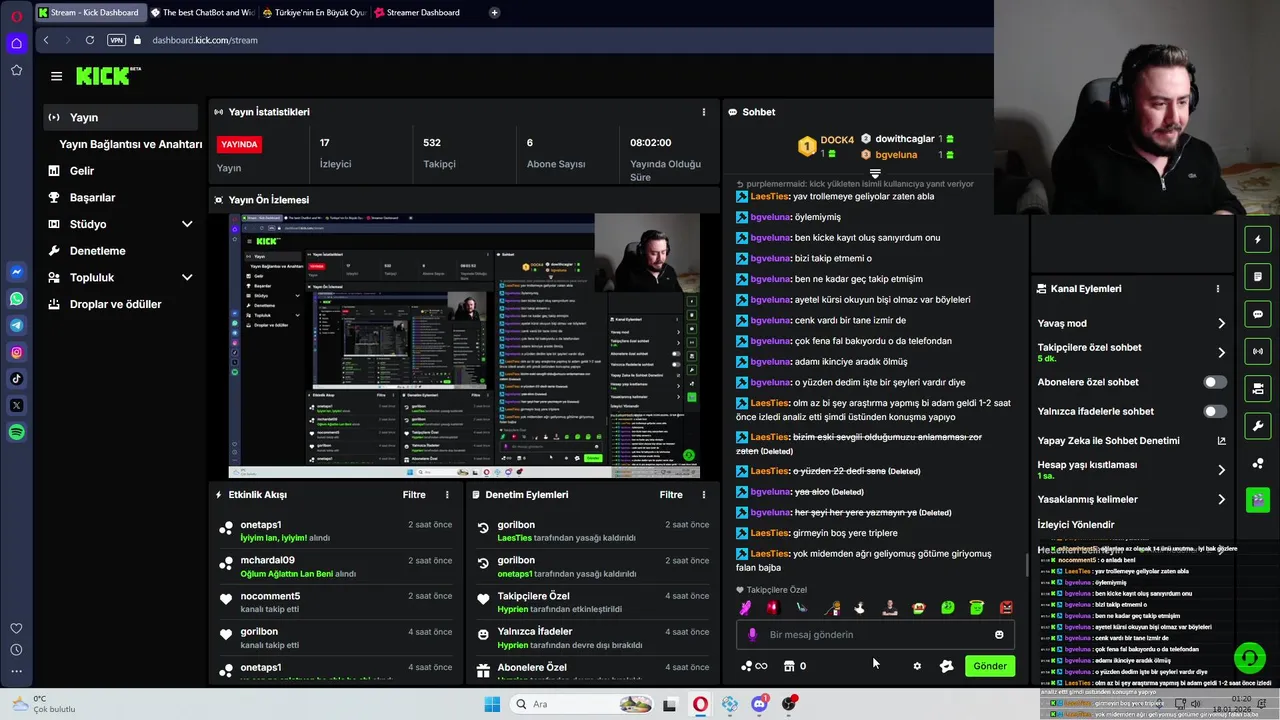The height and width of the screenshot is (720, 1280).
Task: Open Droplar ve ödüller
Action: point(115,304)
